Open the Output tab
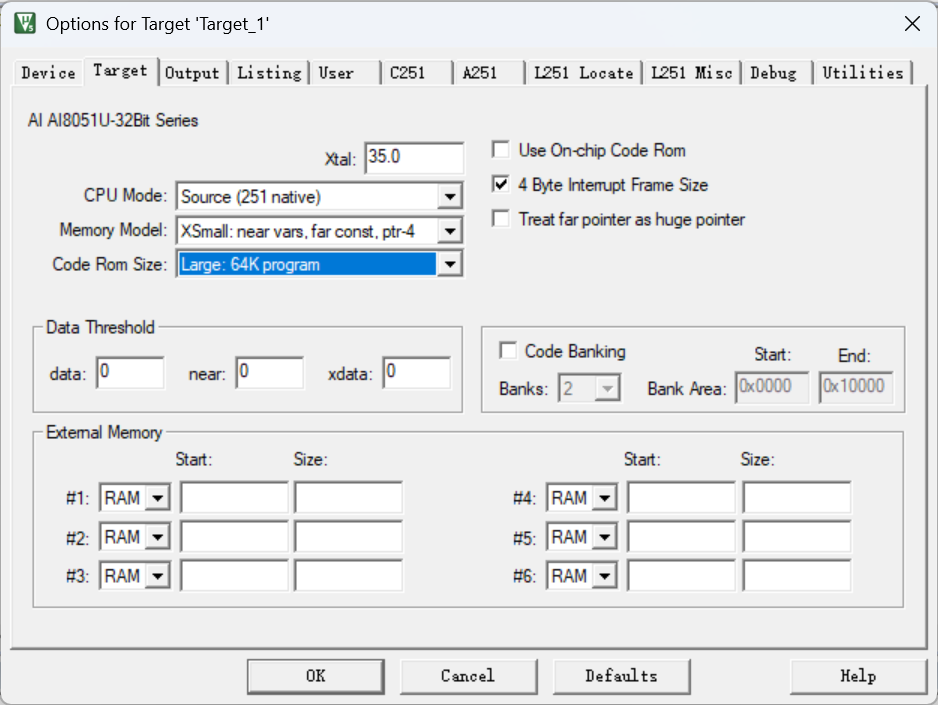Image resolution: width=938 pixels, height=705 pixels. pyautogui.click(x=192, y=73)
